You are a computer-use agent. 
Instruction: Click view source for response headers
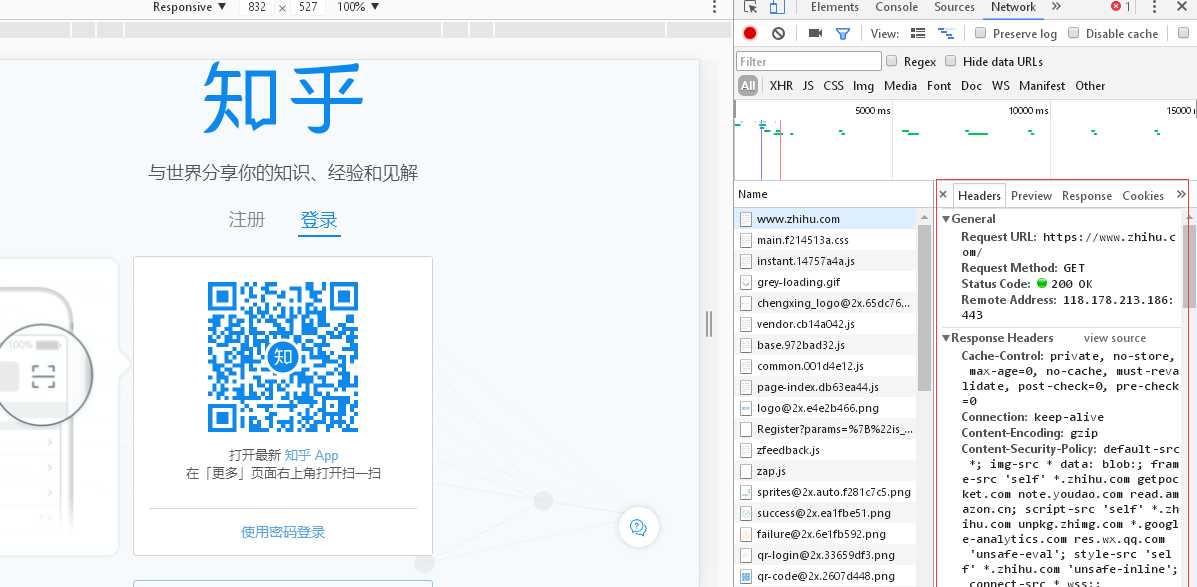click(x=1114, y=338)
